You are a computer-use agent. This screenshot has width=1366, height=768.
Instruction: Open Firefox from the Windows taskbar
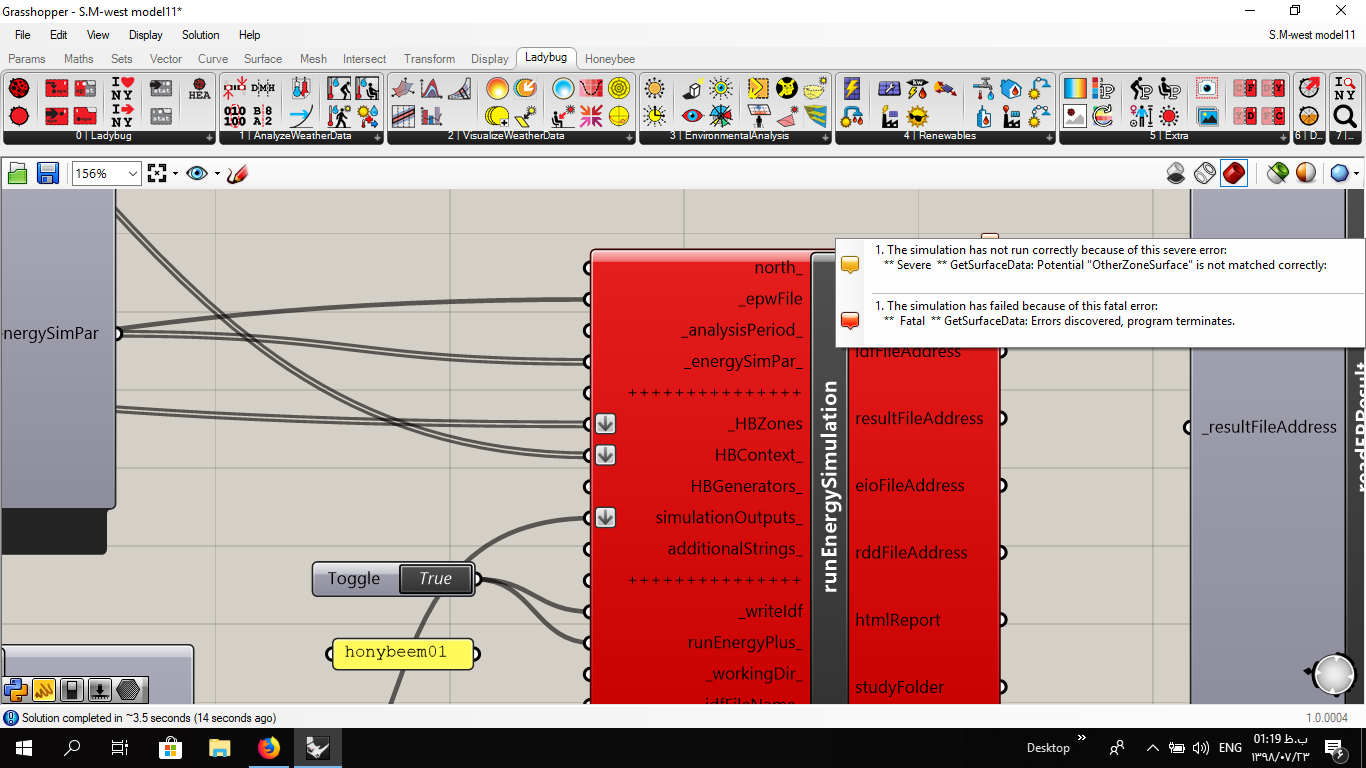point(268,747)
